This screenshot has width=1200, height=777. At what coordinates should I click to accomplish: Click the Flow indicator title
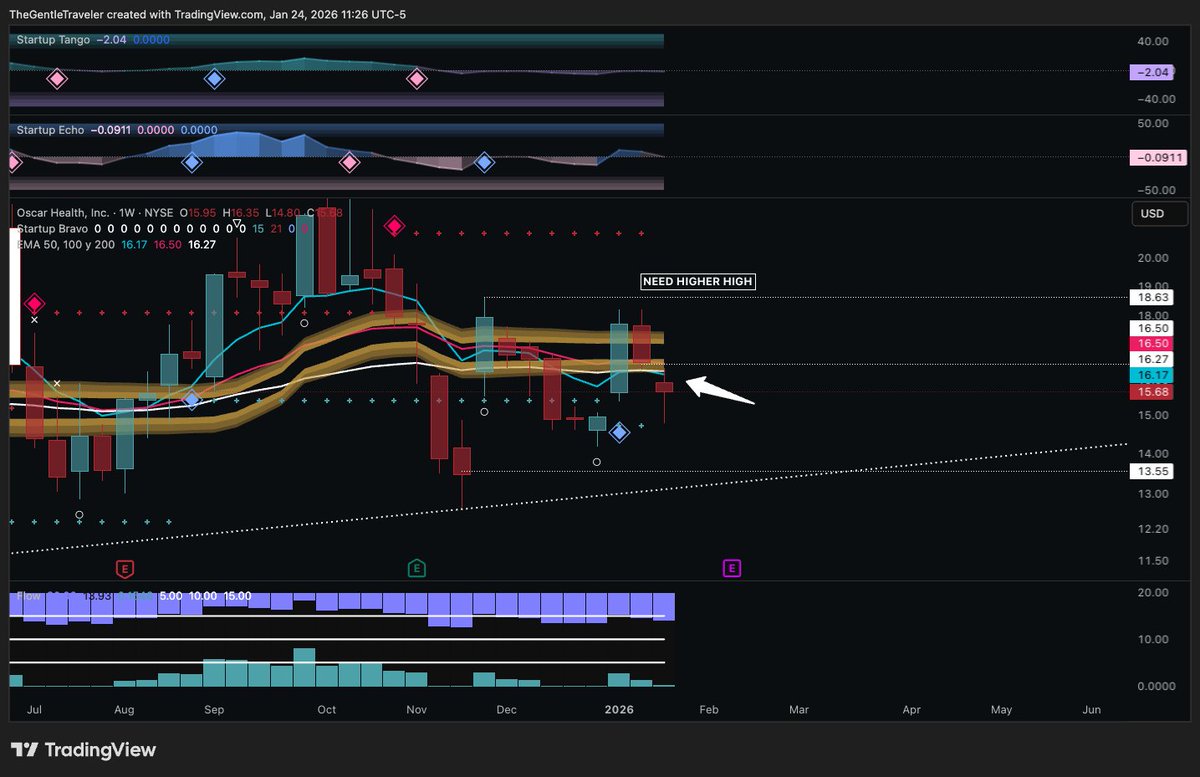(x=28, y=596)
